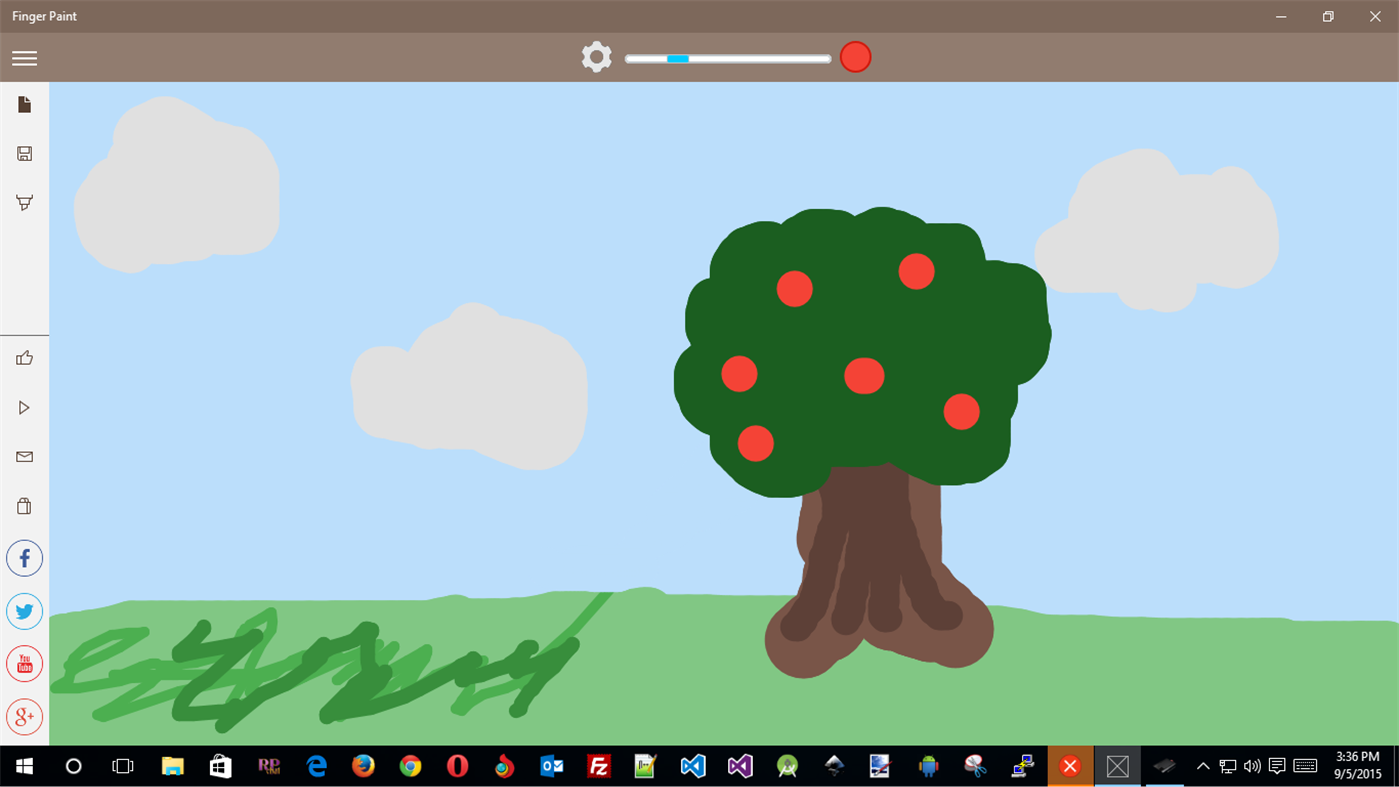Launch Firefox from the taskbar
Viewport: 1399px width, 787px height.
pos(363,766)
